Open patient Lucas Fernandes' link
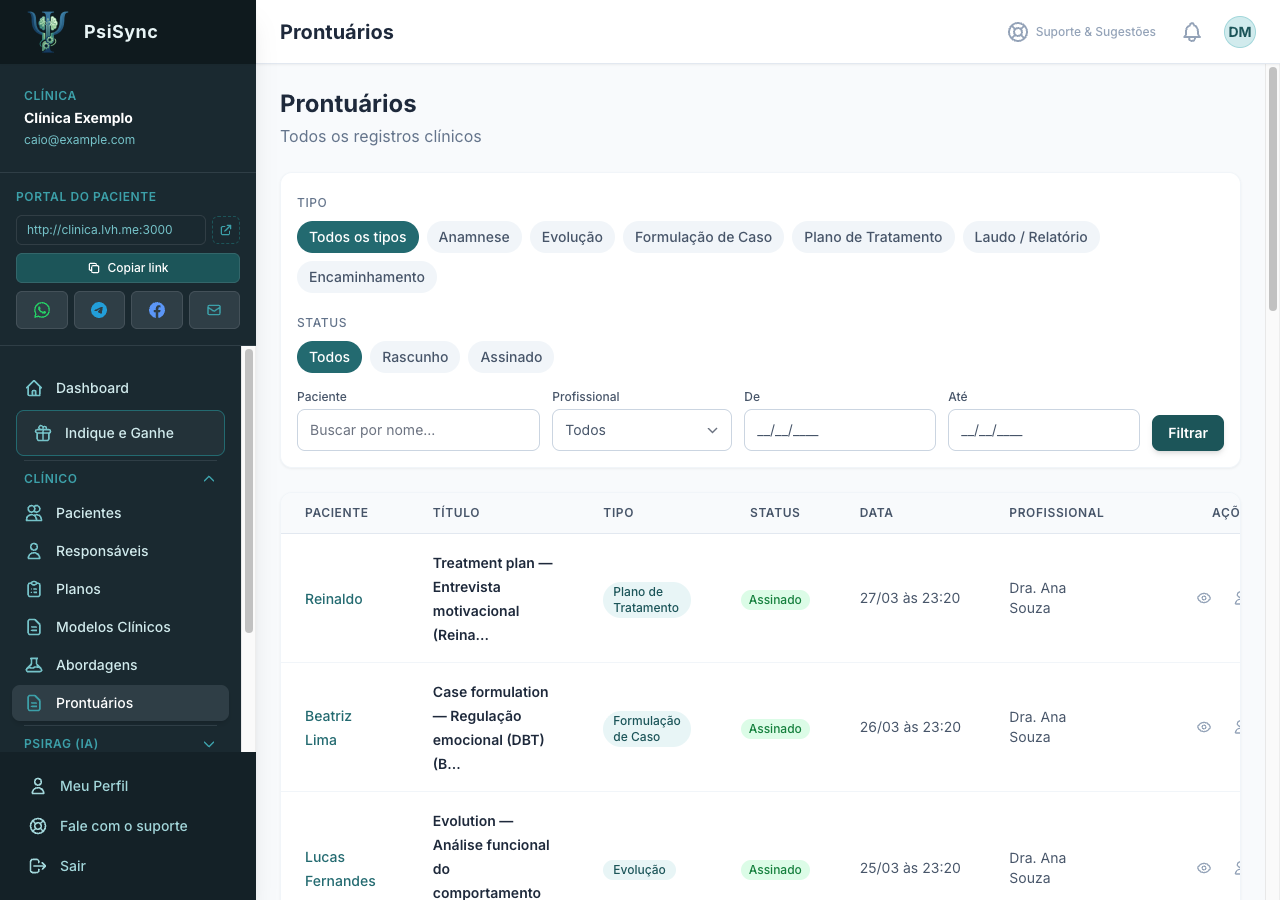 click(340, 869)
